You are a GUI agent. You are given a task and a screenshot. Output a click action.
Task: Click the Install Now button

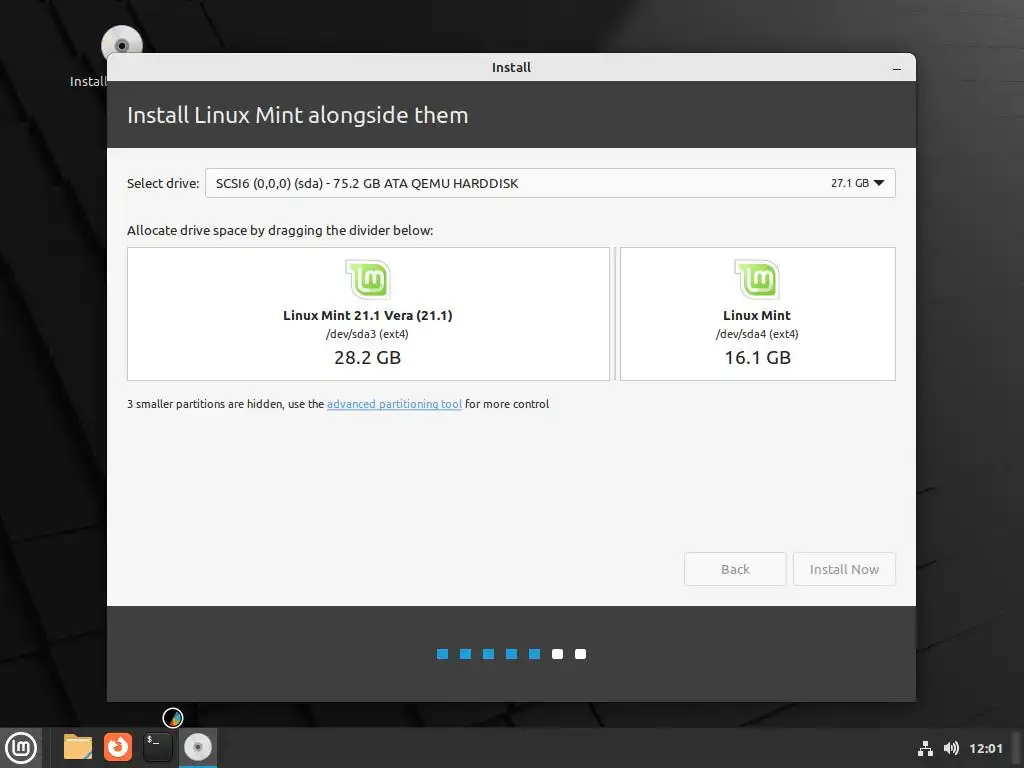coord(844,569)
